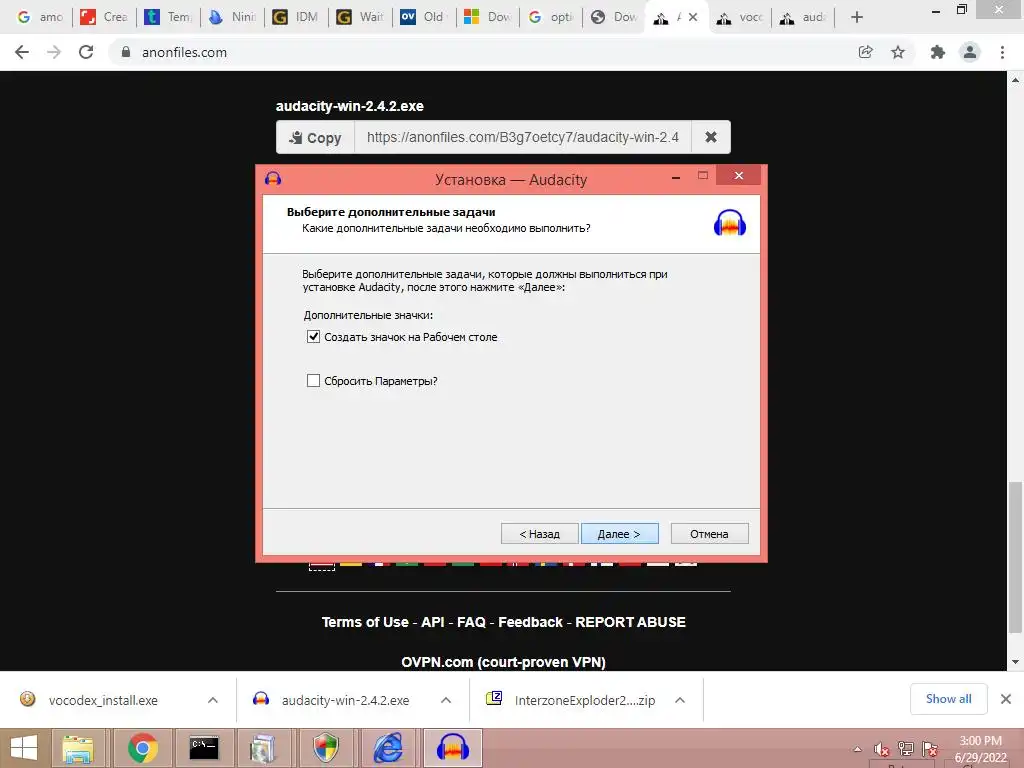Click the muted volume tray icon
The height and width of the screenshot is (768, 1024).
(882, 749)
